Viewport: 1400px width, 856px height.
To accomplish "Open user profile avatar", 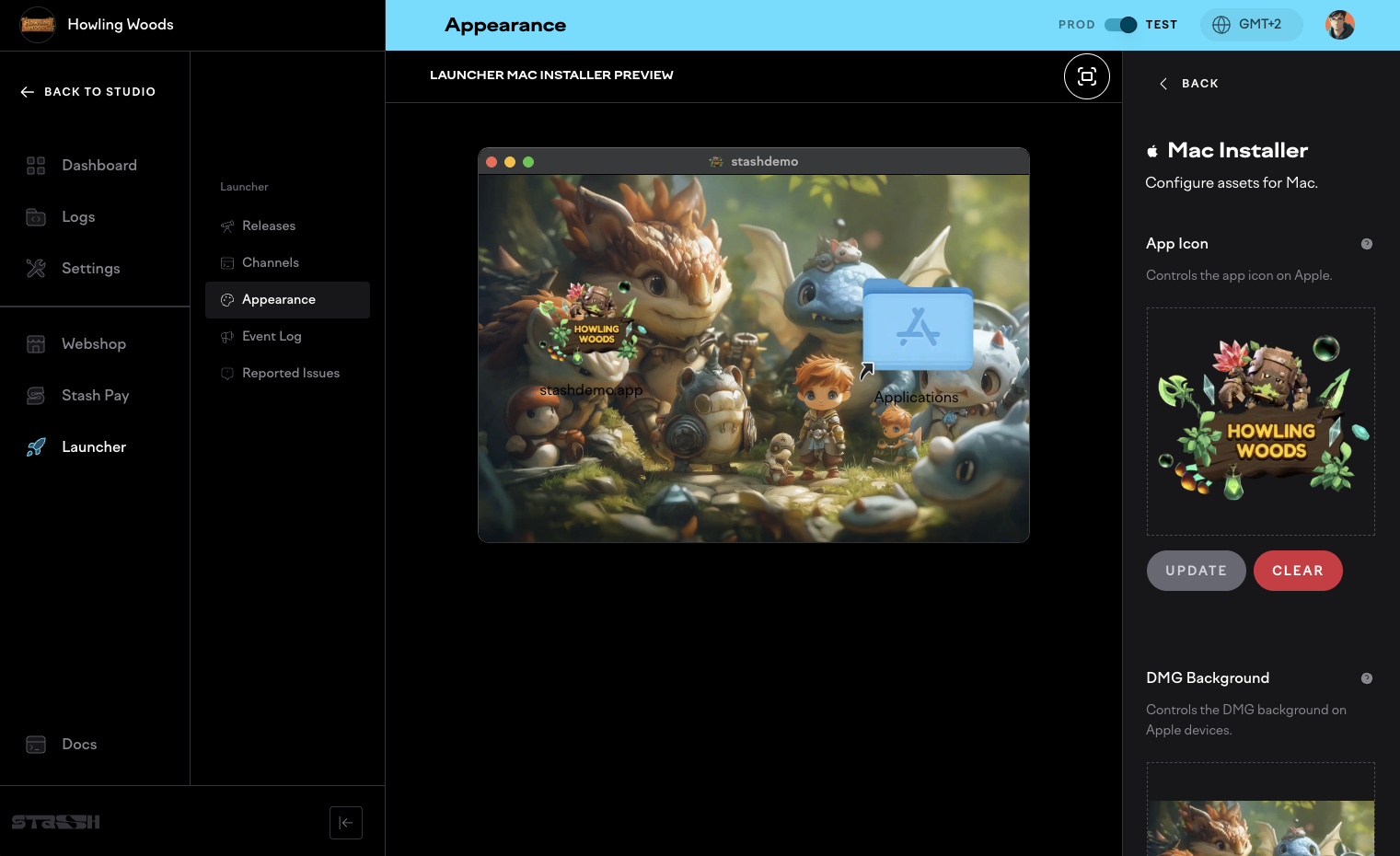I will [1340, 25].
